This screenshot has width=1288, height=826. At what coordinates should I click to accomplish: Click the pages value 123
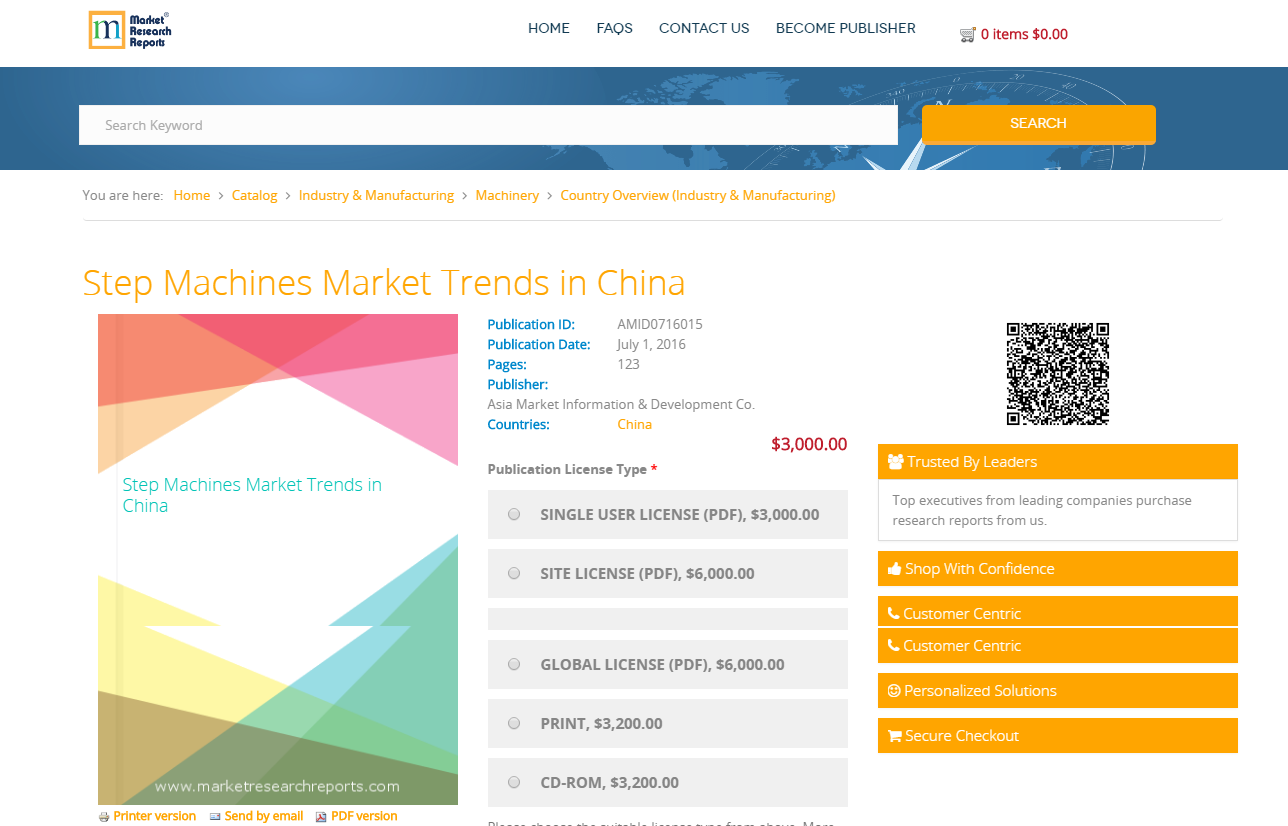[628, 364]
